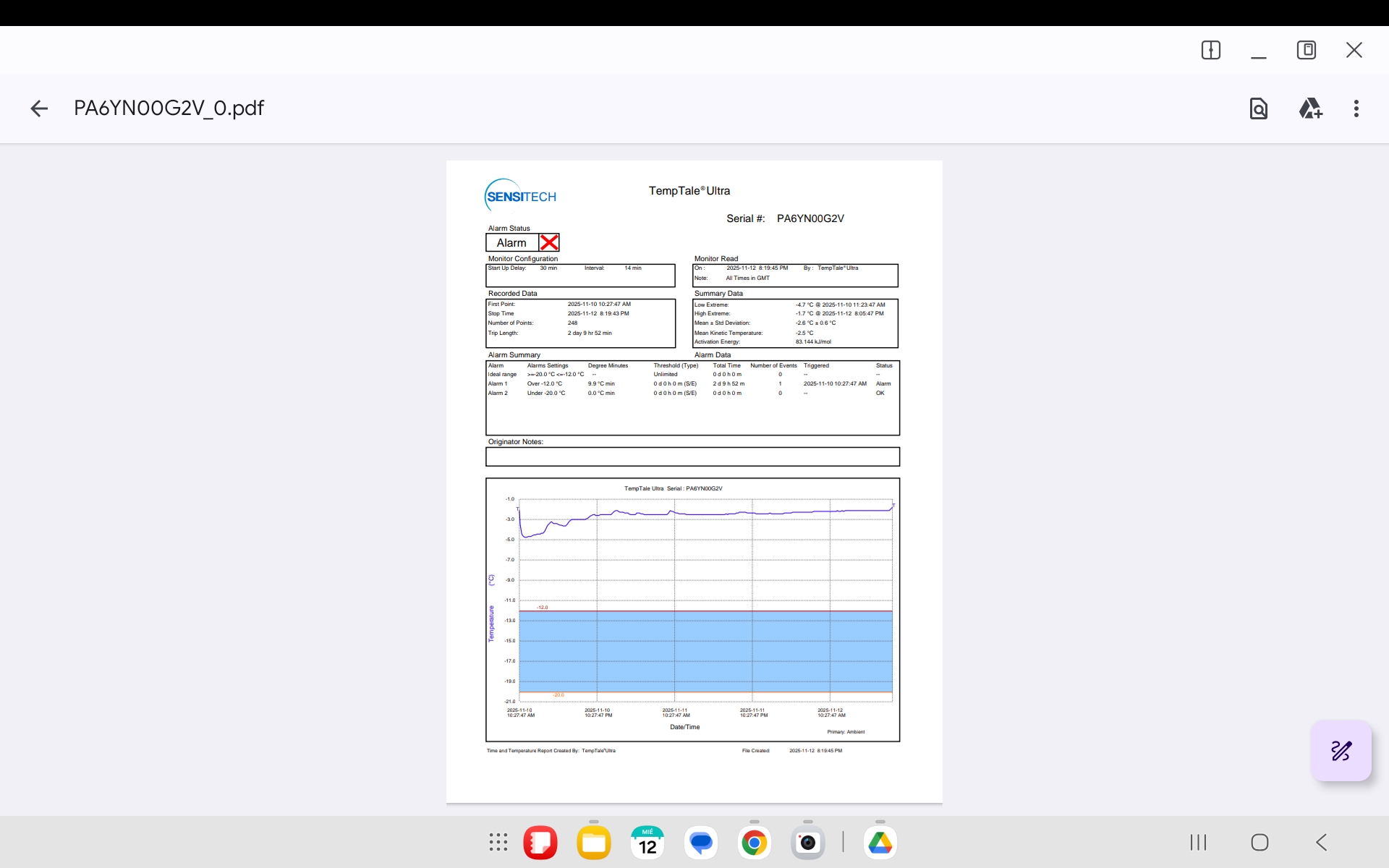The width and height of the screenshot is (1389, 868).
Task: Tap the pop-up view window icon
Action: coord(1306,50)
